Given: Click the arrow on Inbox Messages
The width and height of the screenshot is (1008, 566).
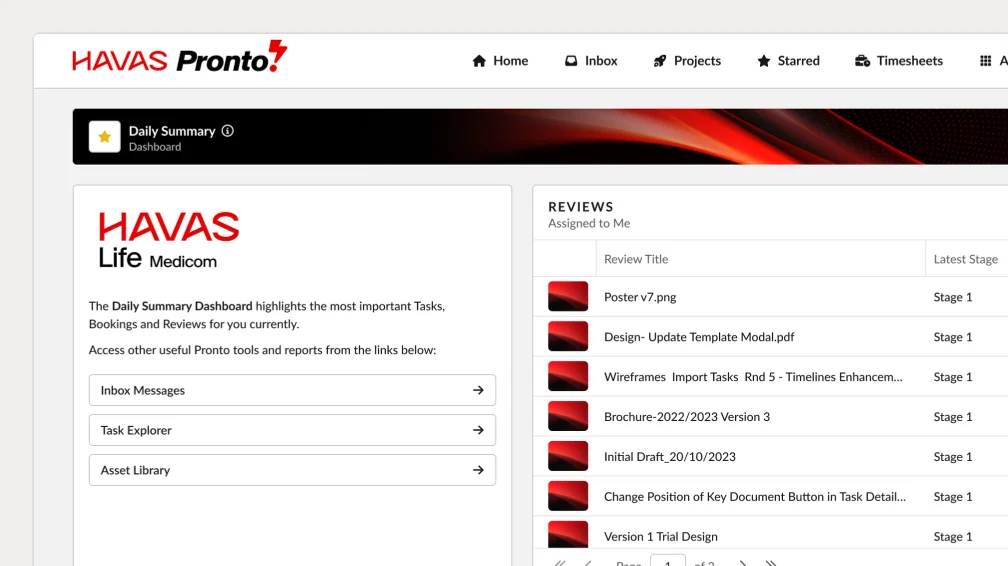Looking at the screenshot, I should pos(478,390).
